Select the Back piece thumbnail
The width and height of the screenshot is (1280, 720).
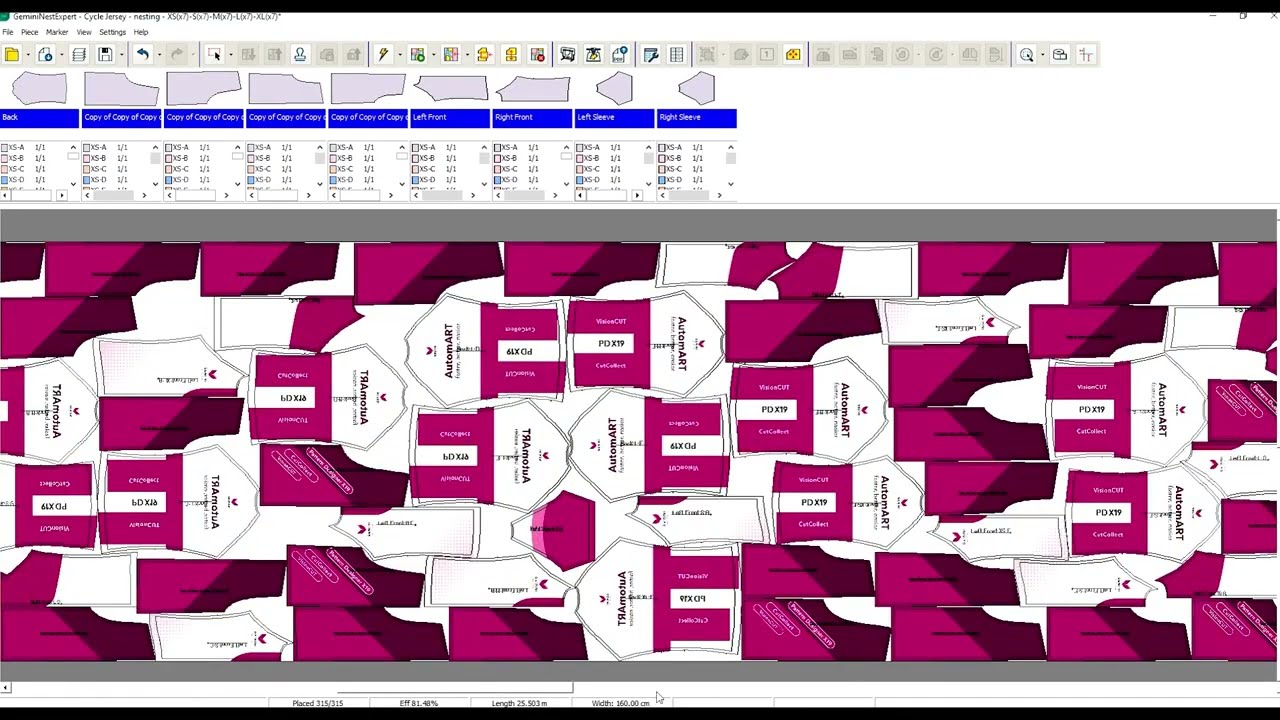40,89
